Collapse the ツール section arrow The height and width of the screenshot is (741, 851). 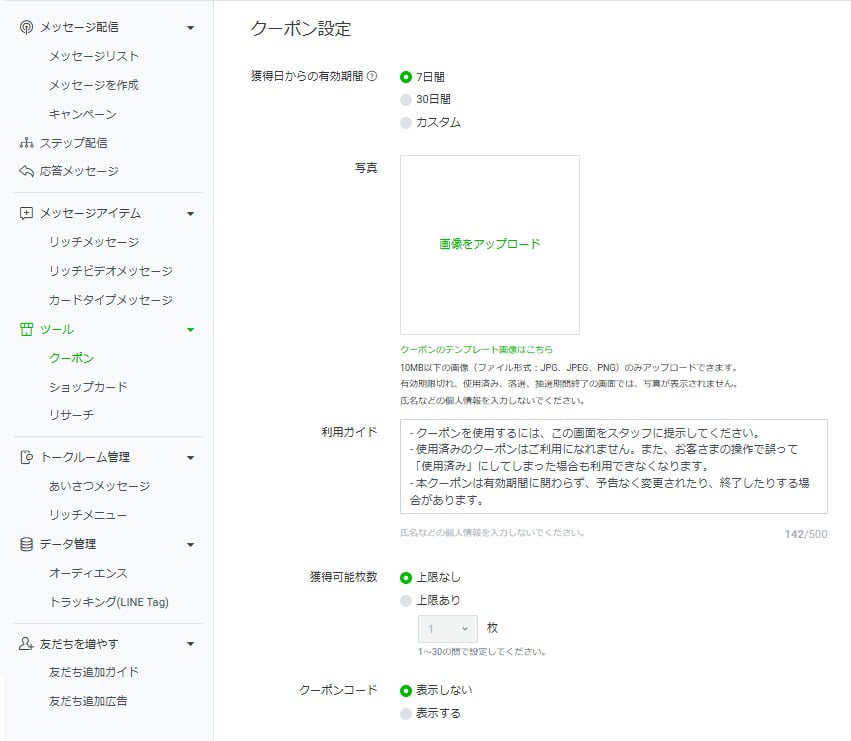click(x=190, y=330)
